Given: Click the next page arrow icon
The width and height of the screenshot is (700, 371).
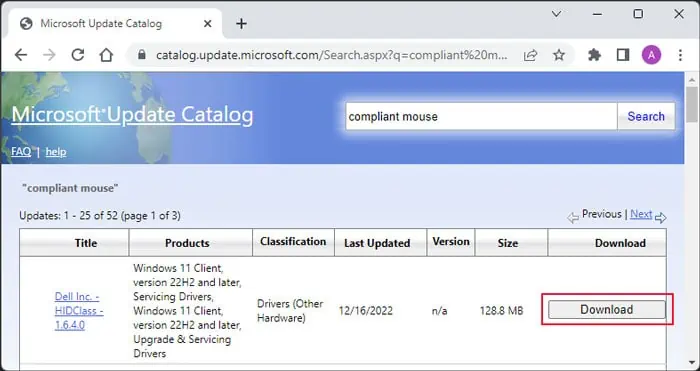Looking at the screenshot, I should coord(661,218).
